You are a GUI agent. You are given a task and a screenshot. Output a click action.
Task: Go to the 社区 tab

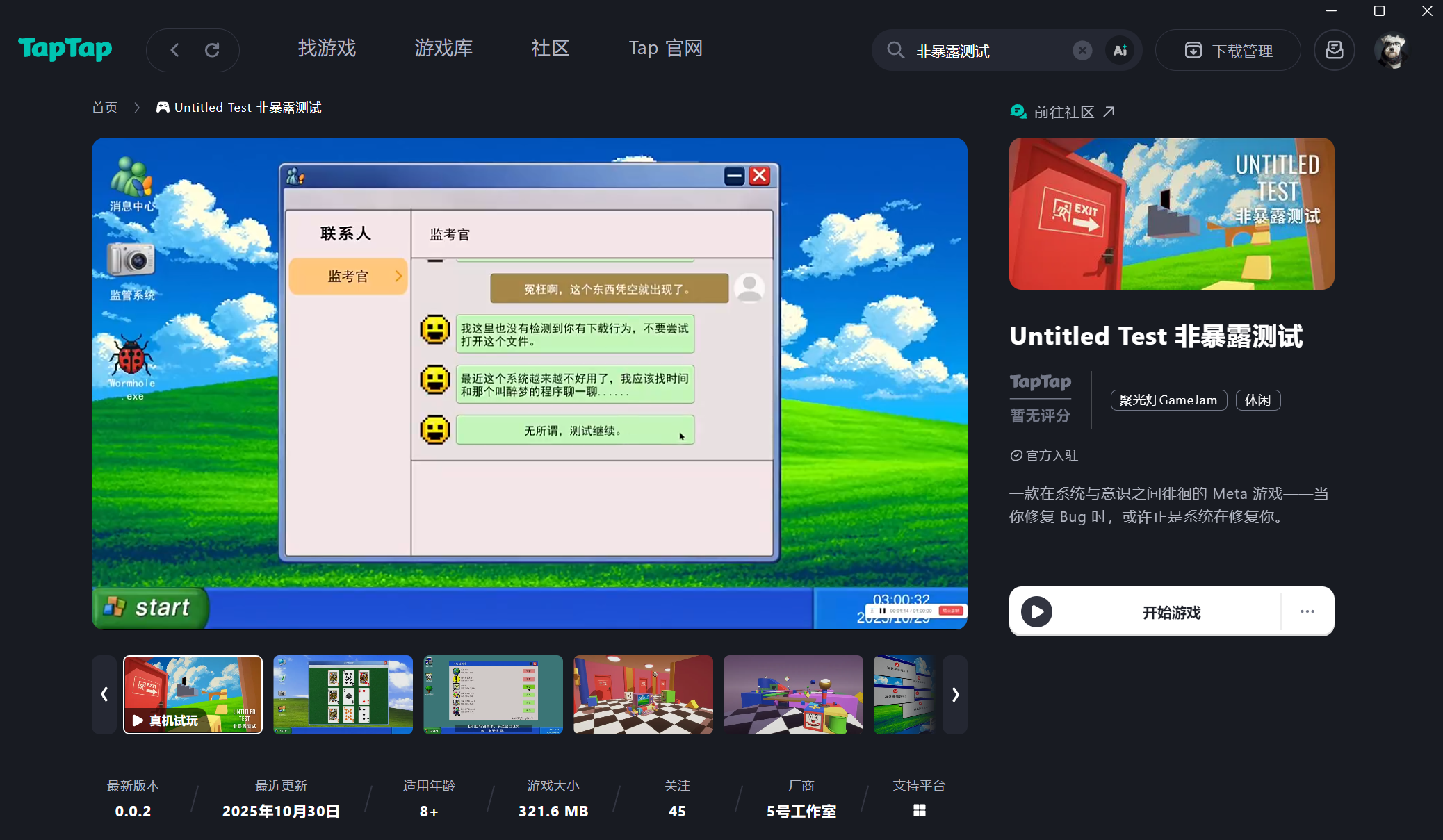point(550,48)
